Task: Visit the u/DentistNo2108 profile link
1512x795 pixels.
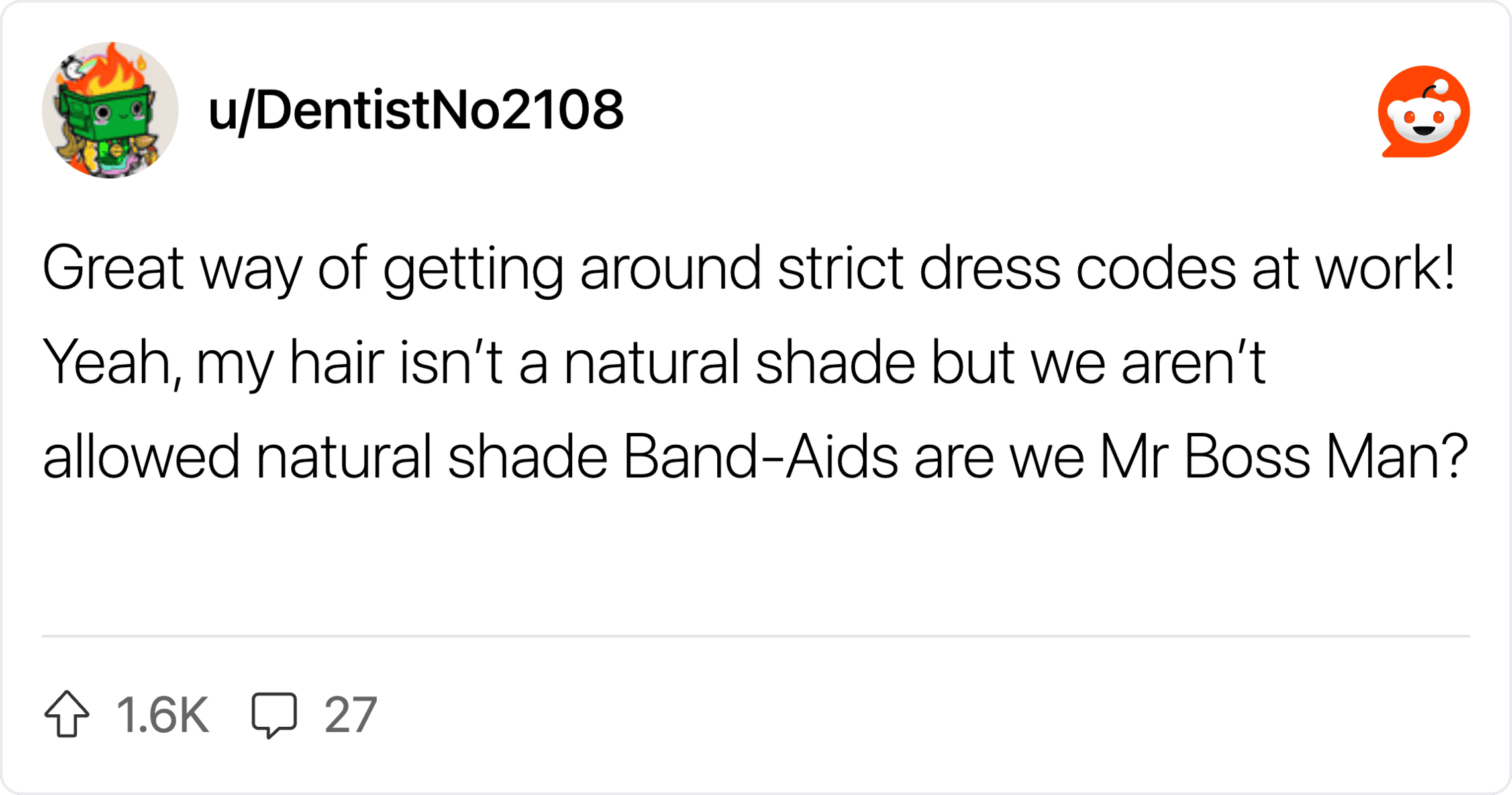Action: (415, 110)
